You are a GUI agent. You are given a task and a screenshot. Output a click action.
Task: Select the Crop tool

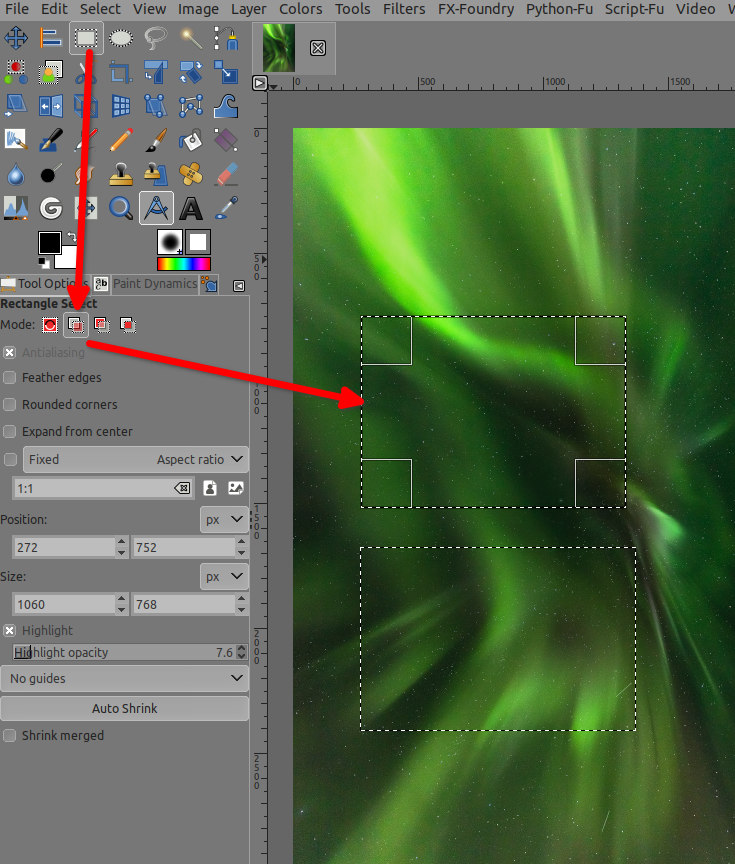121,72
